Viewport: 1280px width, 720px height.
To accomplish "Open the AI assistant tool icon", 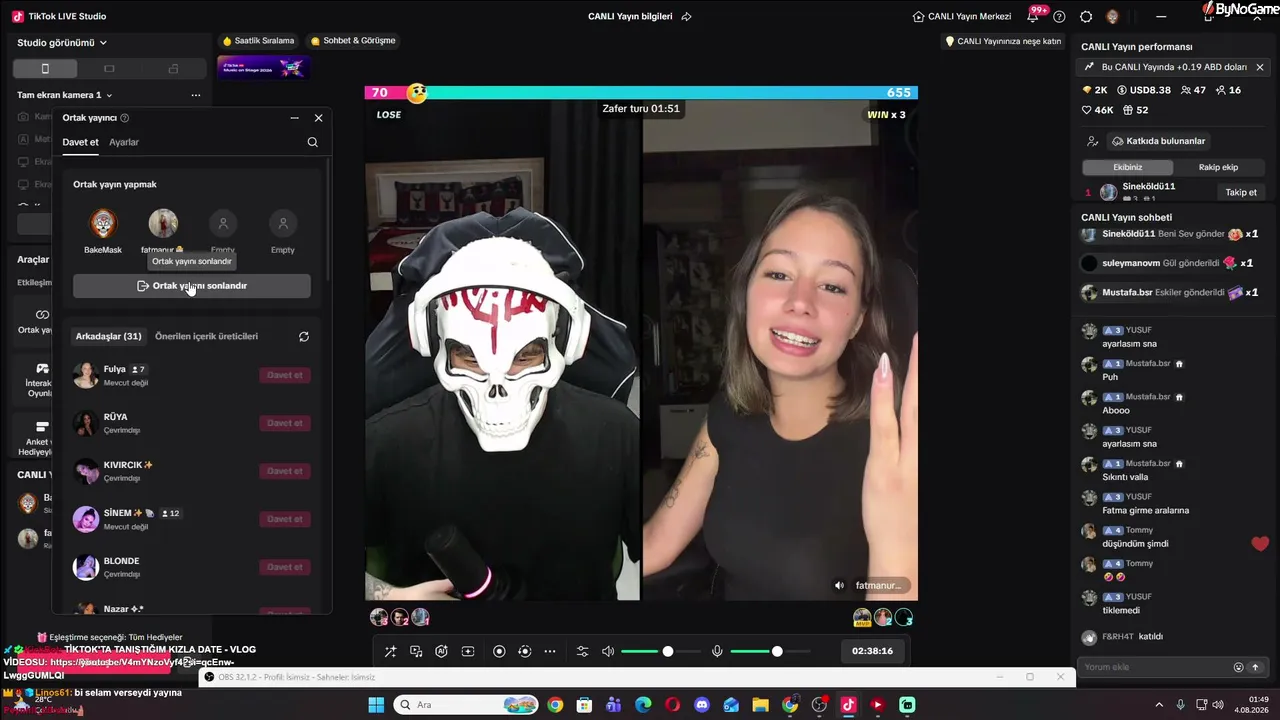I will point(441,652).
